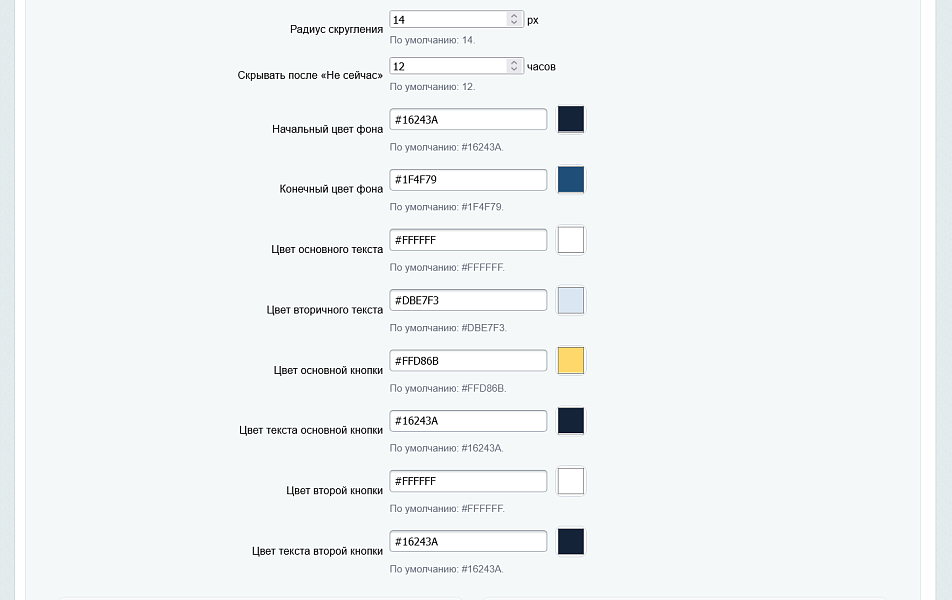Click the #DBE7F3 hex input field
The image size is (952, 600).
(x=468, y=300)
